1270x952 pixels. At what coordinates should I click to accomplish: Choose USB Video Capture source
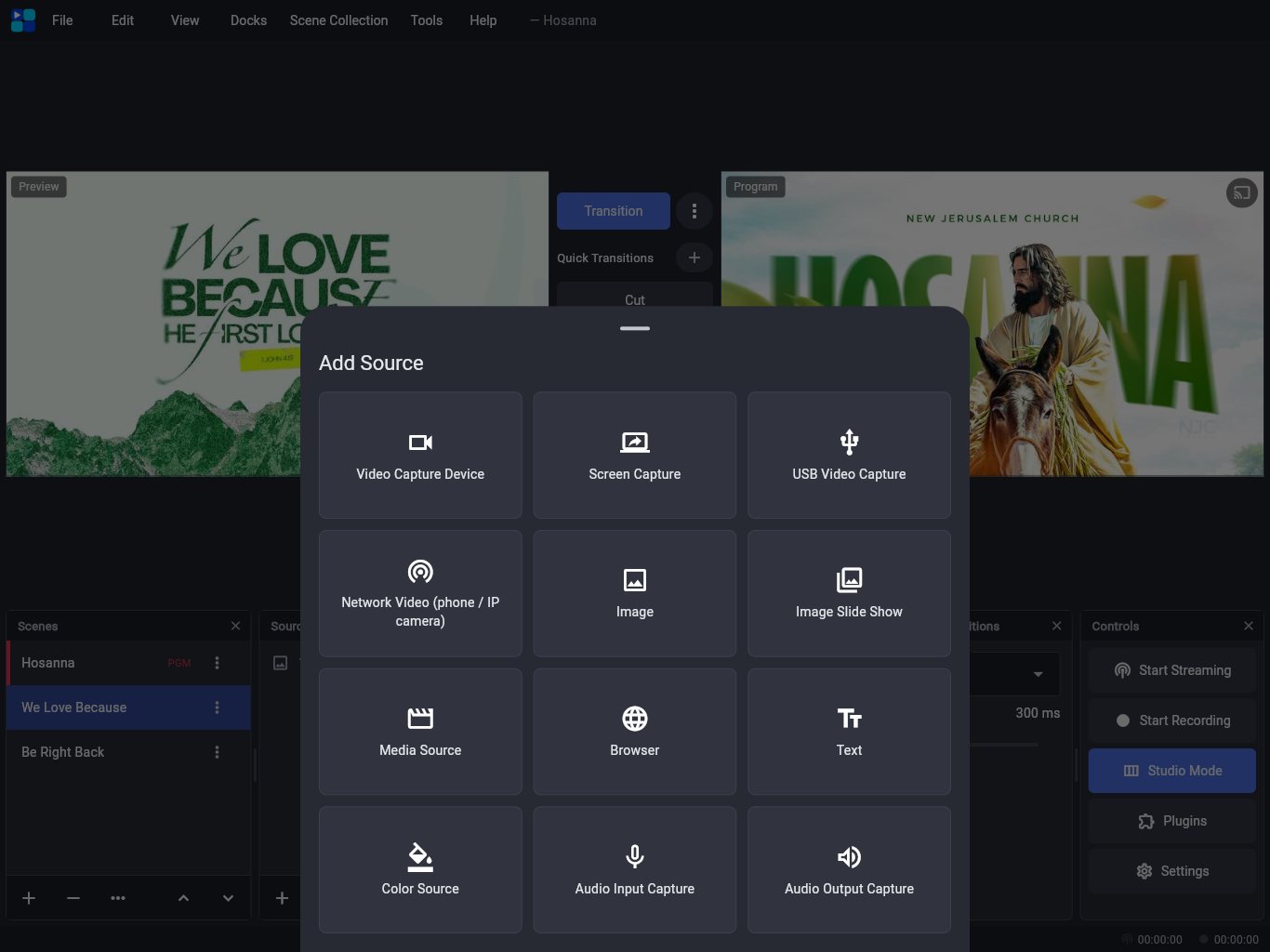tap(849, 455)
